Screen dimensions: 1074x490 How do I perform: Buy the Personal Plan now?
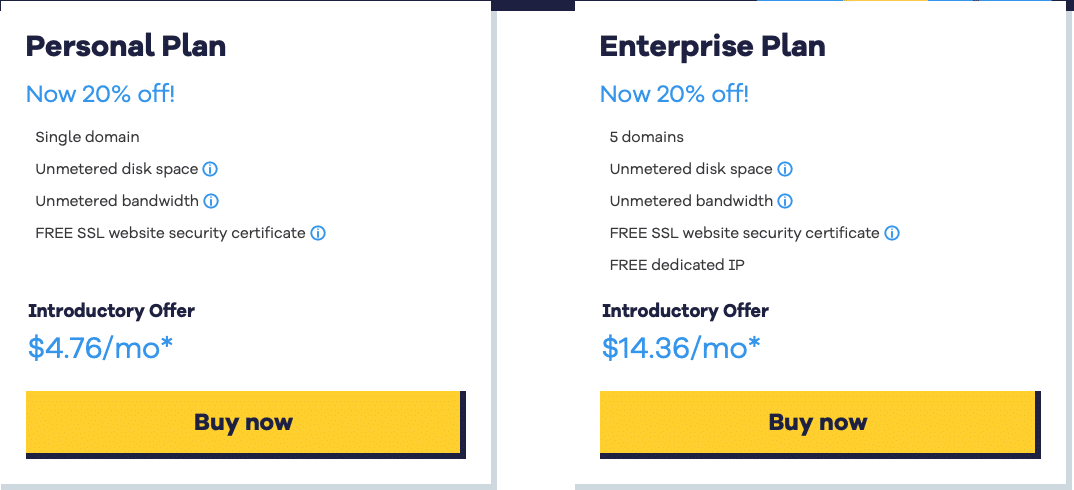pos(243,421)
